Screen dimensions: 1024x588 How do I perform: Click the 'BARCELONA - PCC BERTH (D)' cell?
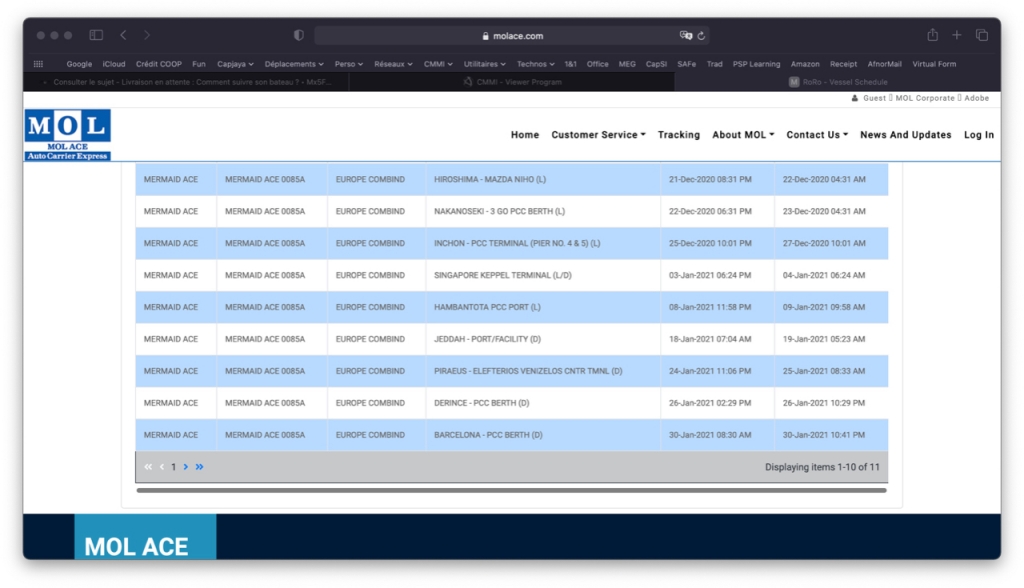(543, 435)
